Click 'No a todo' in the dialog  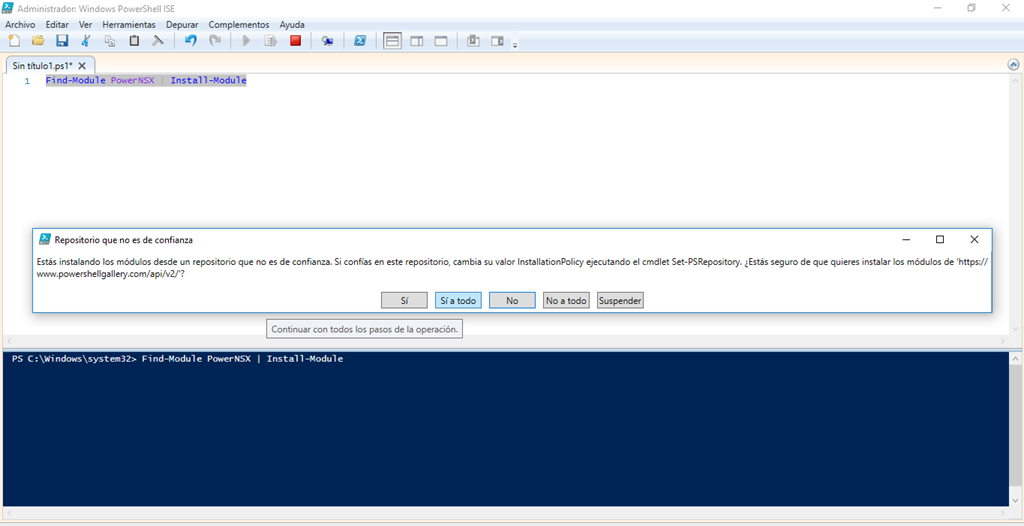point(566,300)
